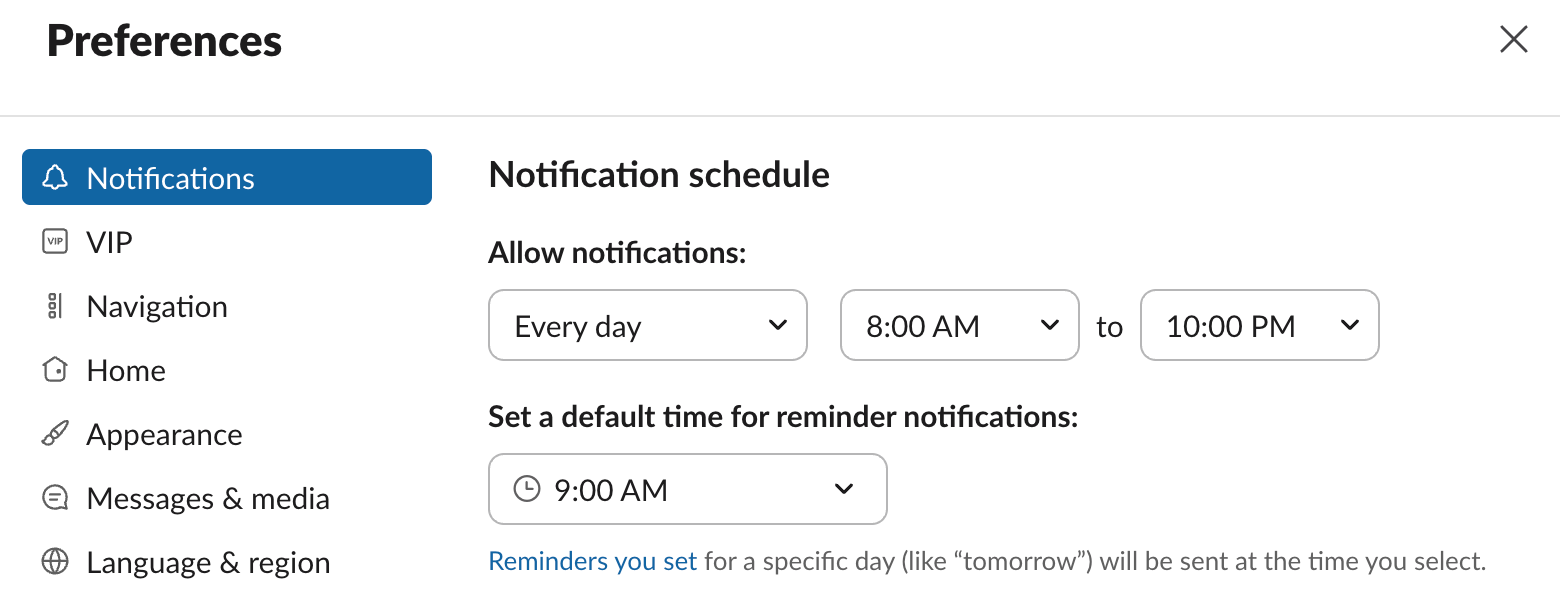This screenshot has height=610, width=1560.
Task: Open Language & region settings
Action: click(x=208, y=562)
